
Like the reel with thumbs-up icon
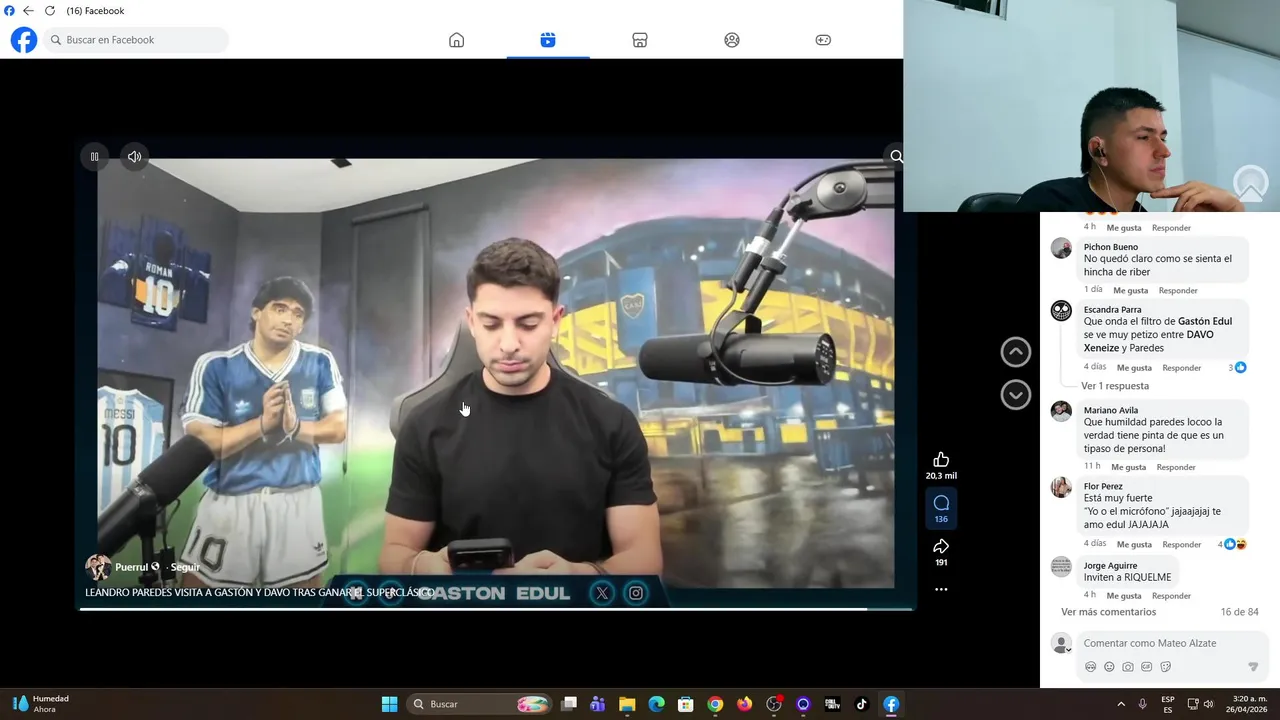click(x=941, y=460)
